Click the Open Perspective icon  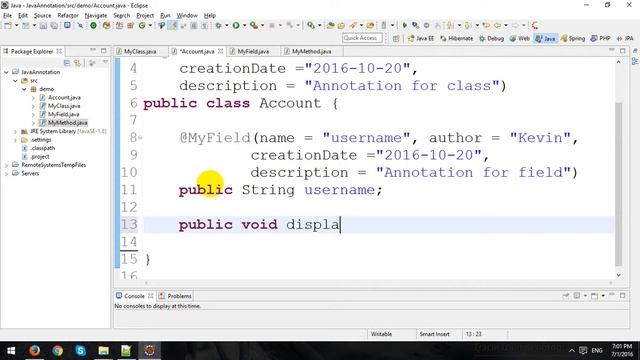(396, 38)
